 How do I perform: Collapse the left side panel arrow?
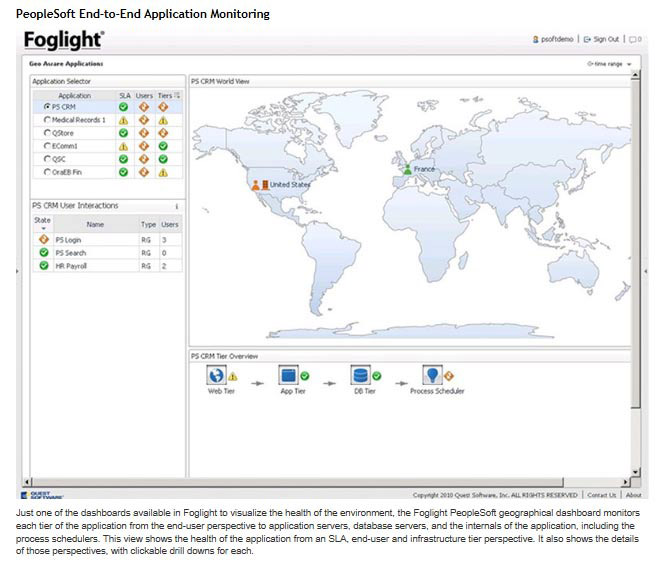(x=17, y=271)
